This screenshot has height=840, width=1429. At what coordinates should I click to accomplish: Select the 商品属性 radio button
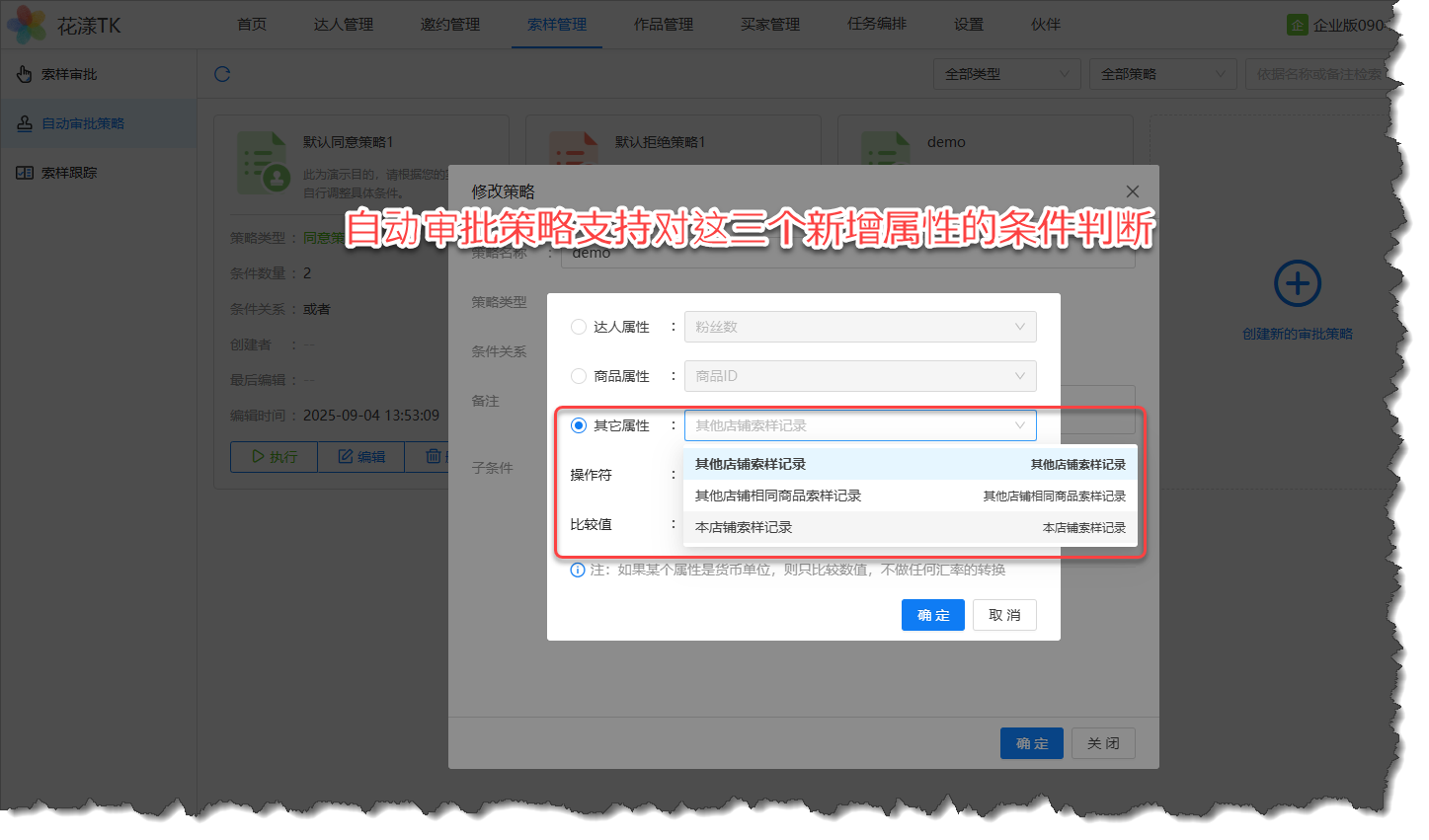pyautogui.click(x=579, y=376)
